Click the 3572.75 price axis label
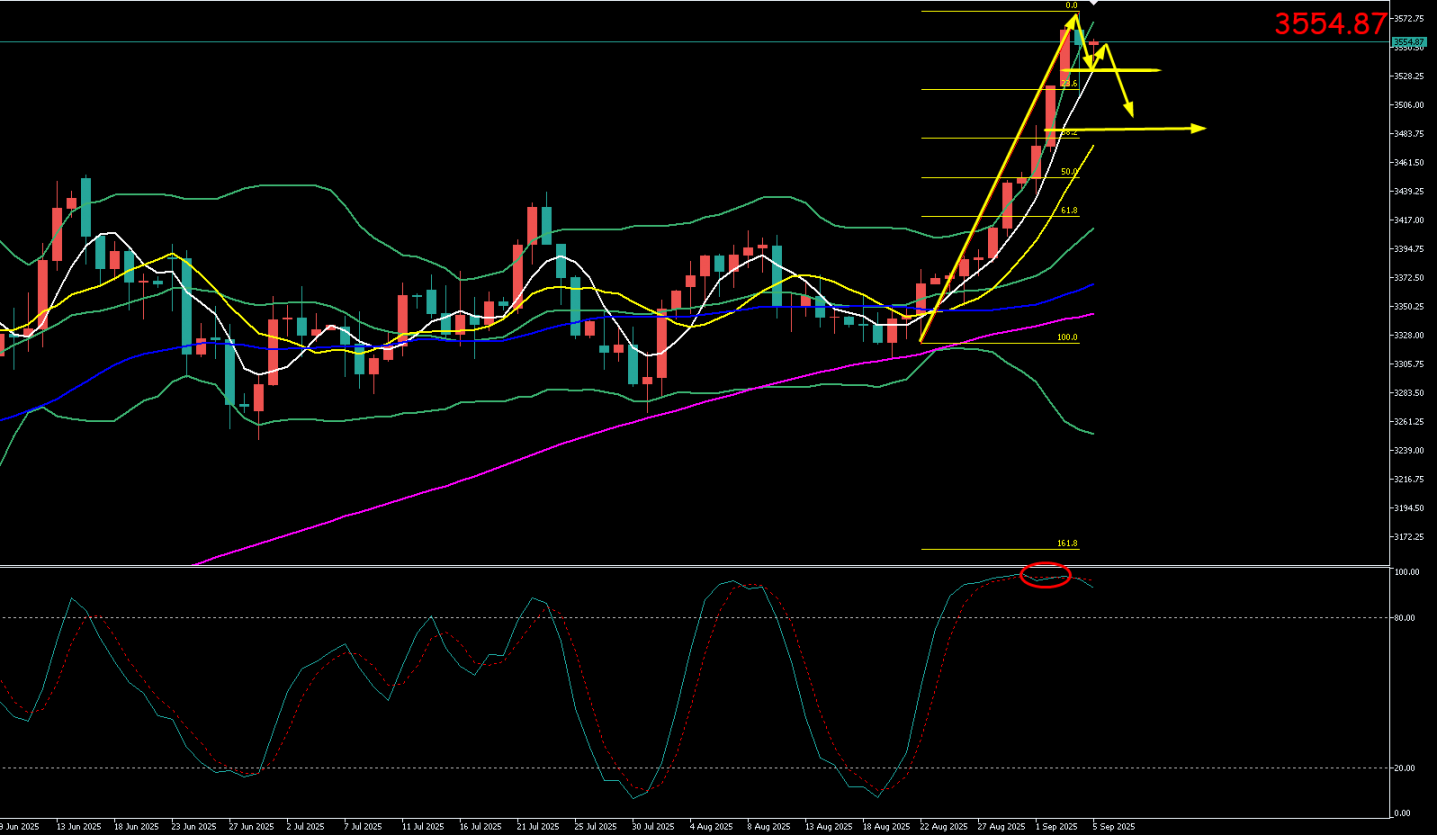 click(1411, 19)
